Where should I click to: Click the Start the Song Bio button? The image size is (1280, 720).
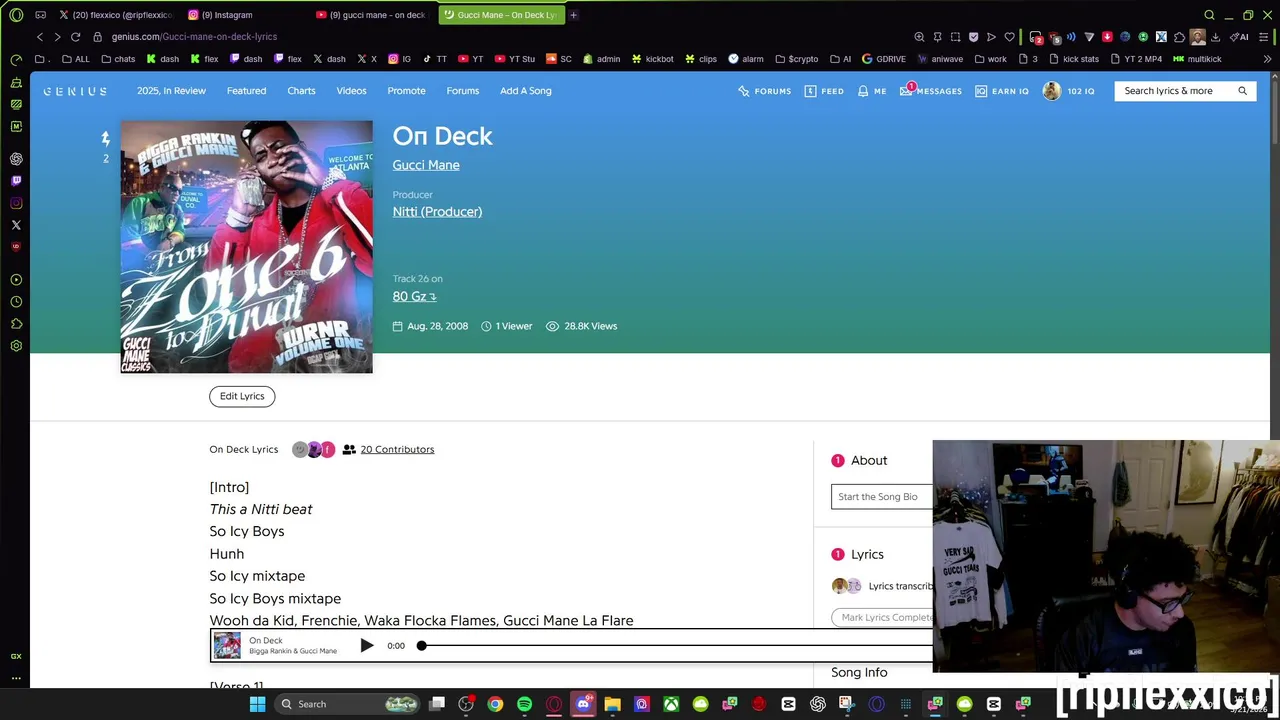coord(881,497)
